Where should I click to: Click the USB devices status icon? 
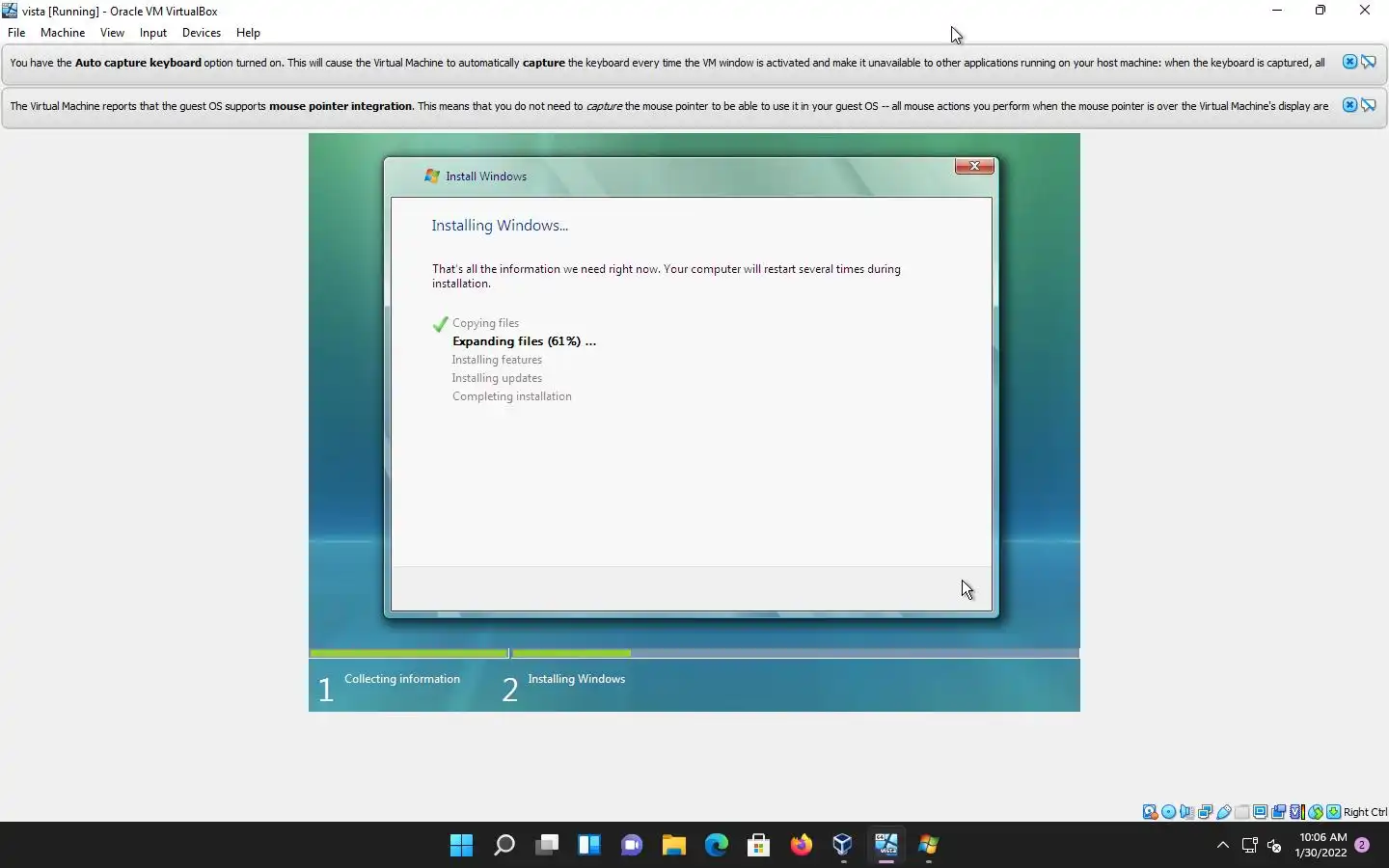click(1224, 812)
